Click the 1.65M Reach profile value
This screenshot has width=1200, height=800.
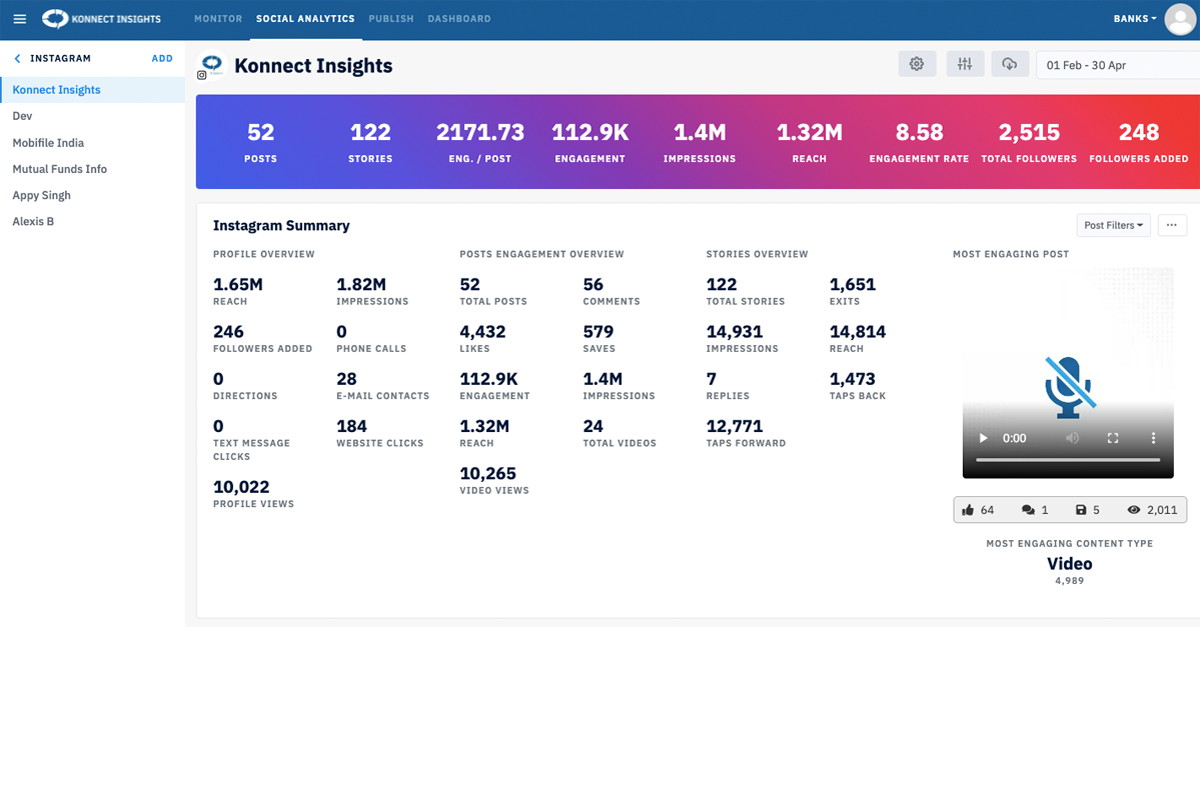click(238, 285)
